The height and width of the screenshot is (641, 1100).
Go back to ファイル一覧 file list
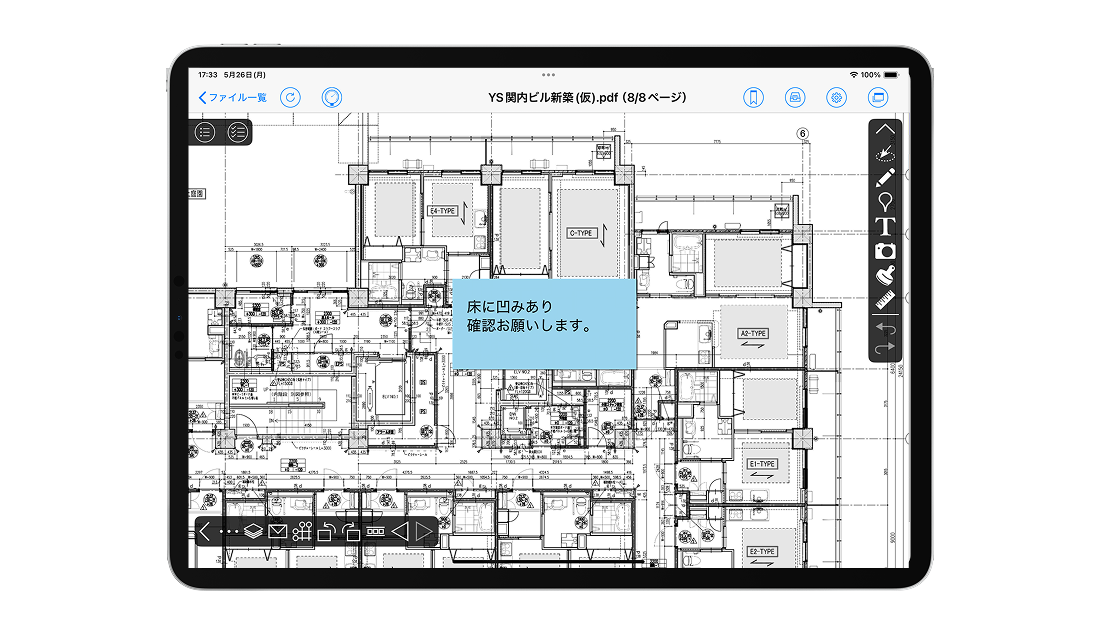[233, 97]
